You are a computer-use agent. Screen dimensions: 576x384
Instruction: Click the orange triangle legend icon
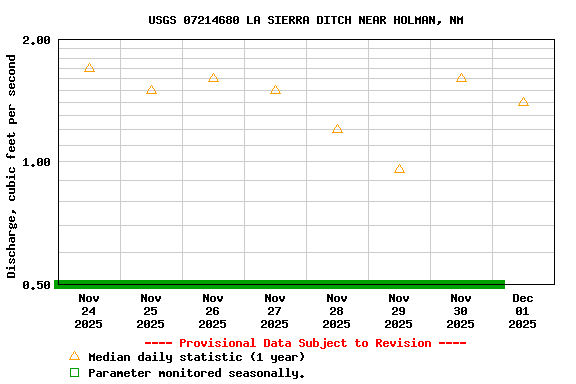pos(75,356)
